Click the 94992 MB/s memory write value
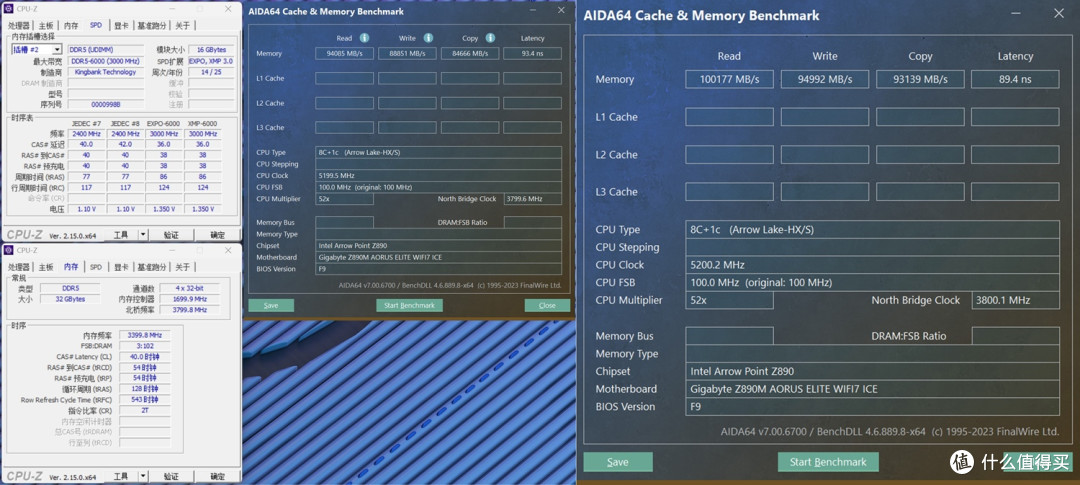This screenshot has width=1080, height=485. coord(824,79)
